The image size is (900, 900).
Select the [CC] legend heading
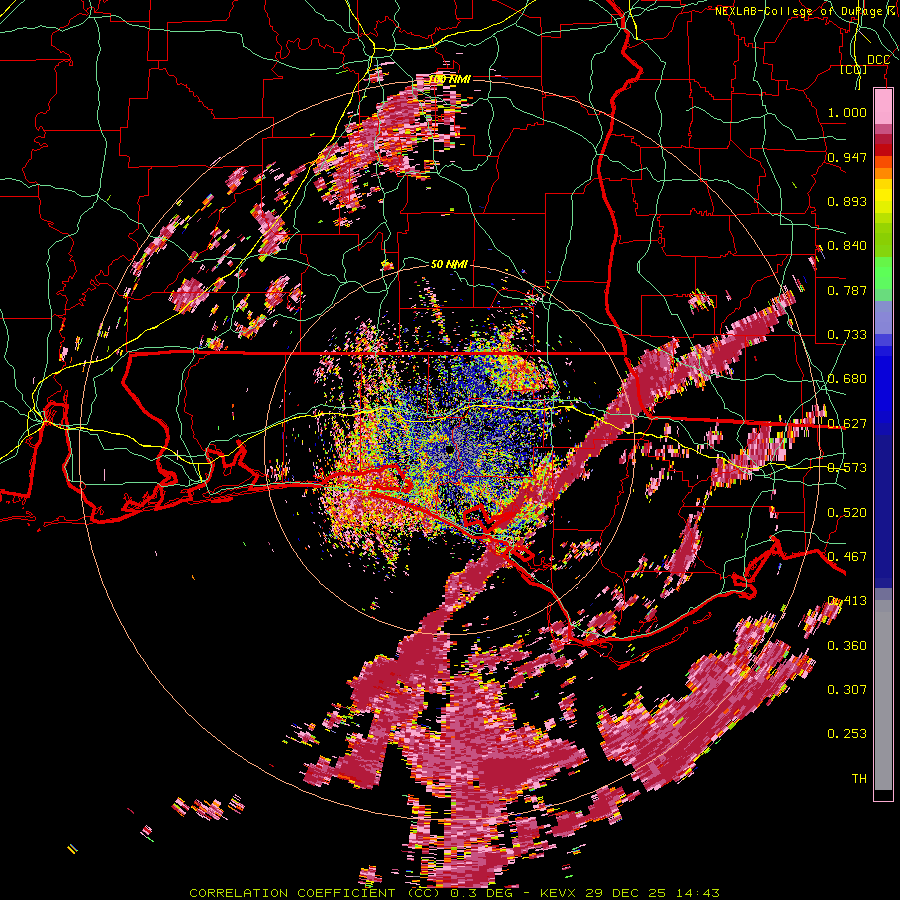[854, 69]
